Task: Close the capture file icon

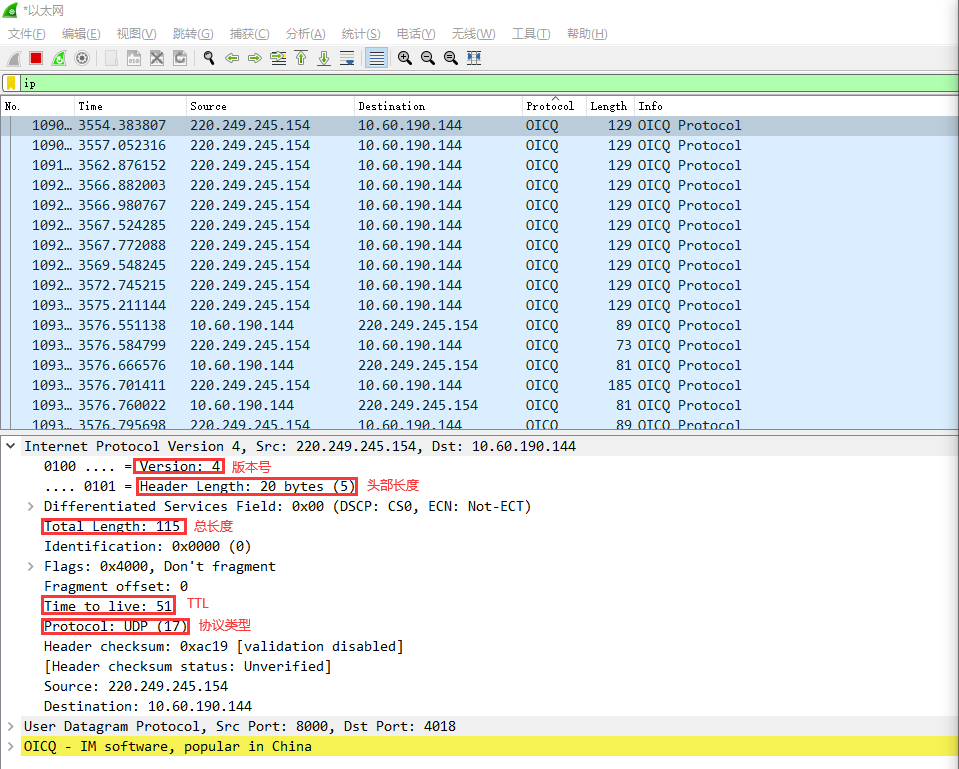Action: [157, 58]
